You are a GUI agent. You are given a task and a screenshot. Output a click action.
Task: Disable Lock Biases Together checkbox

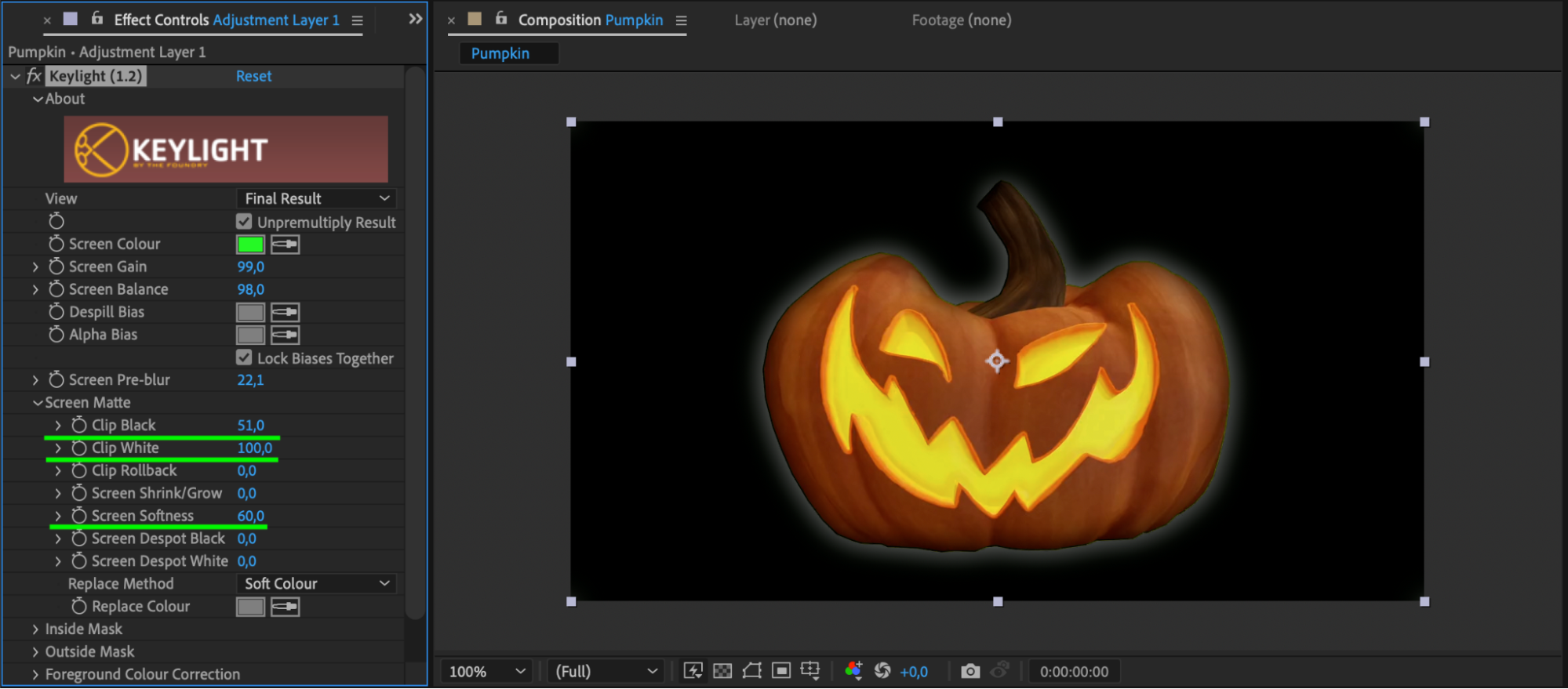point(244,357)
